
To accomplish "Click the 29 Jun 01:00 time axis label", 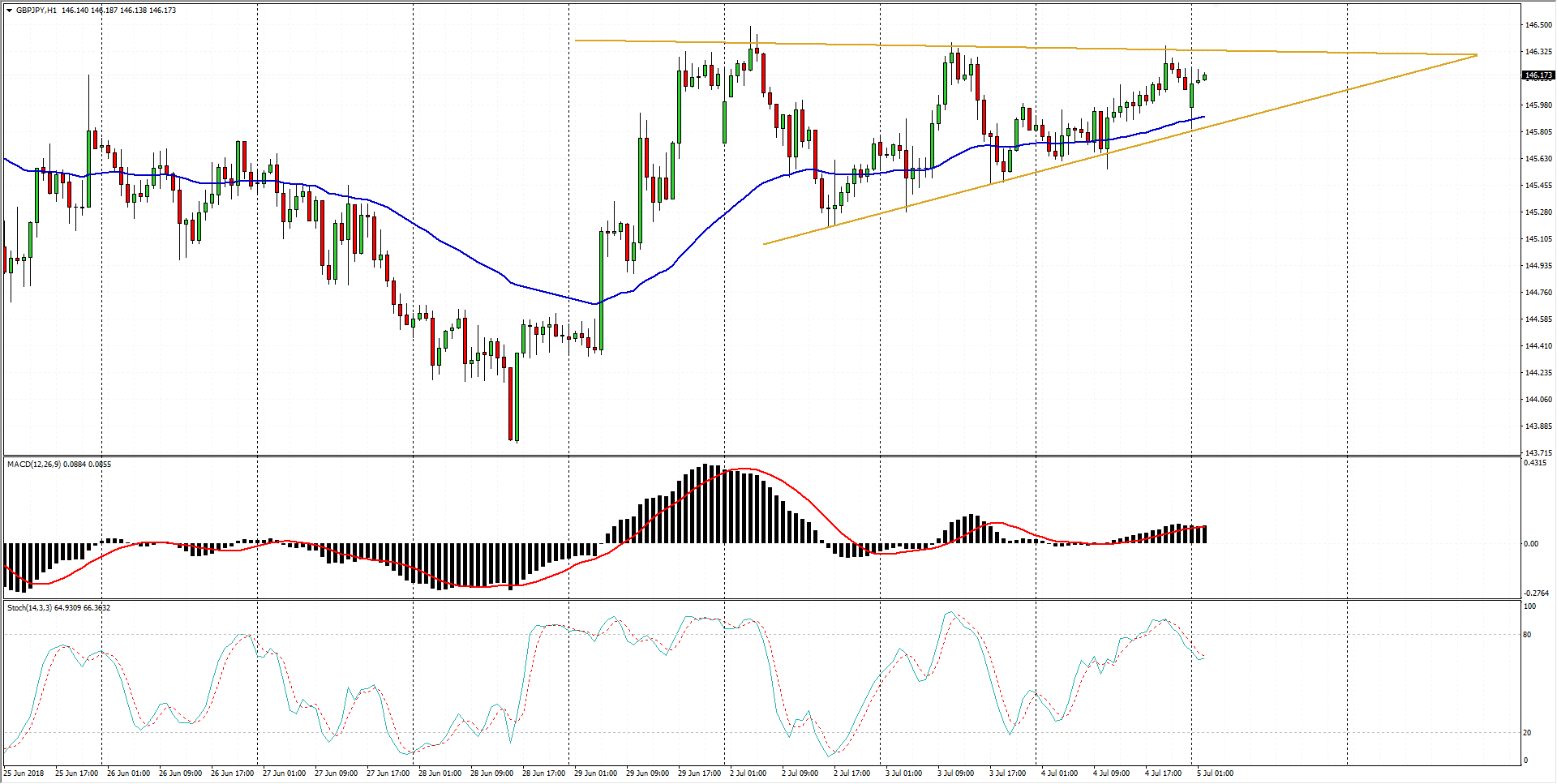I will tap(595, 773).
